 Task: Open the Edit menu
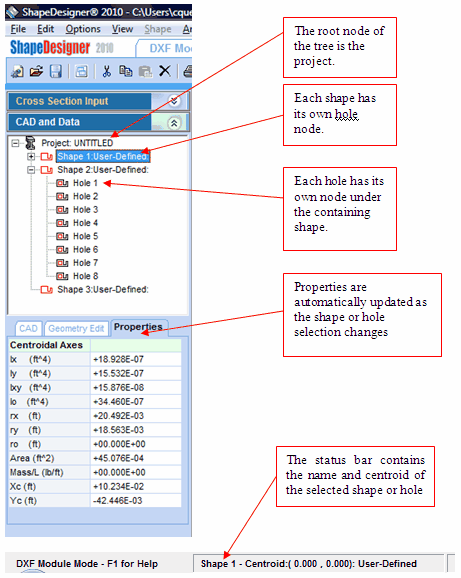click(45, 29)
